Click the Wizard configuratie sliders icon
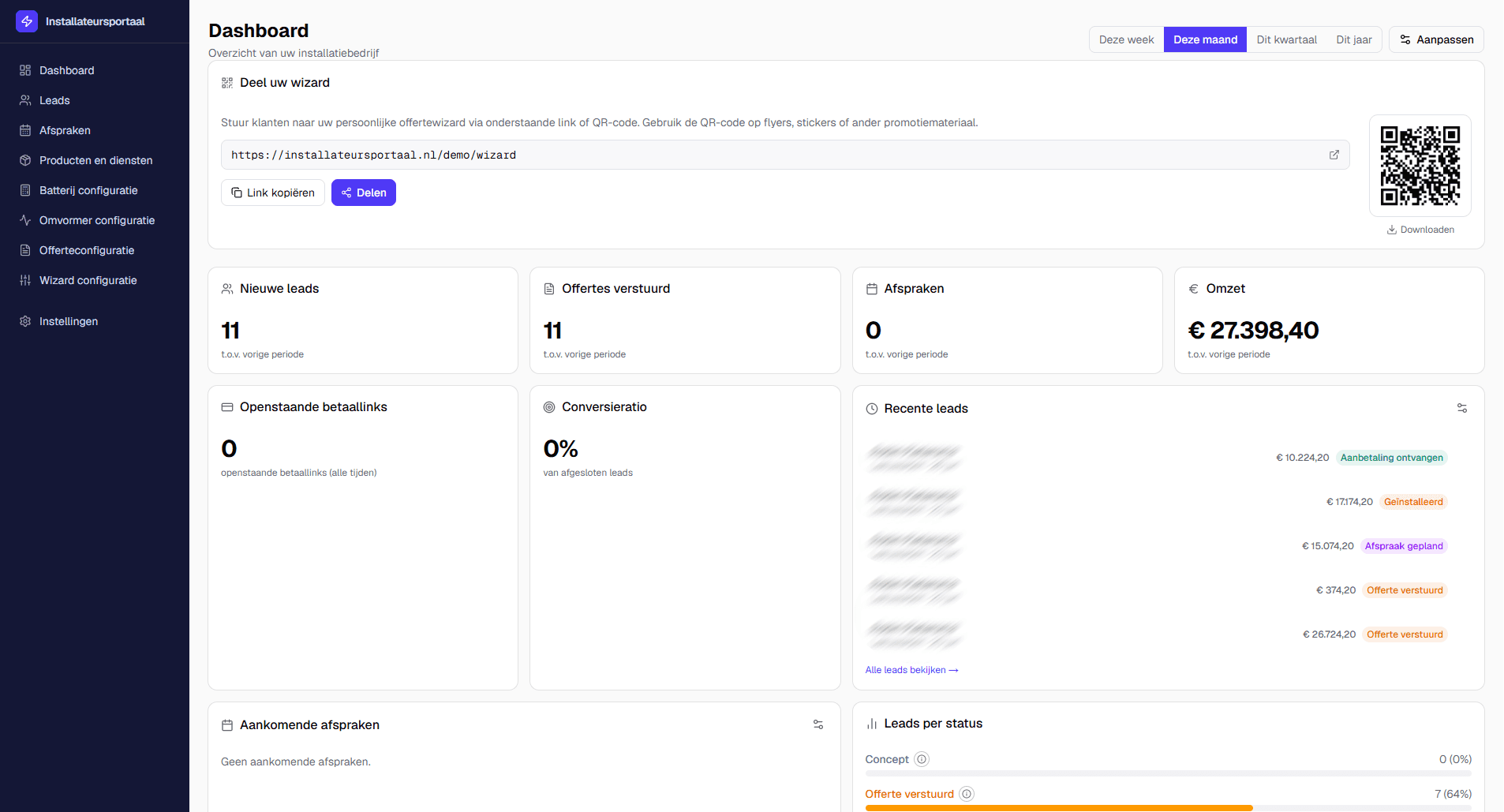The image size is (1504, 812). click(25, 280)
